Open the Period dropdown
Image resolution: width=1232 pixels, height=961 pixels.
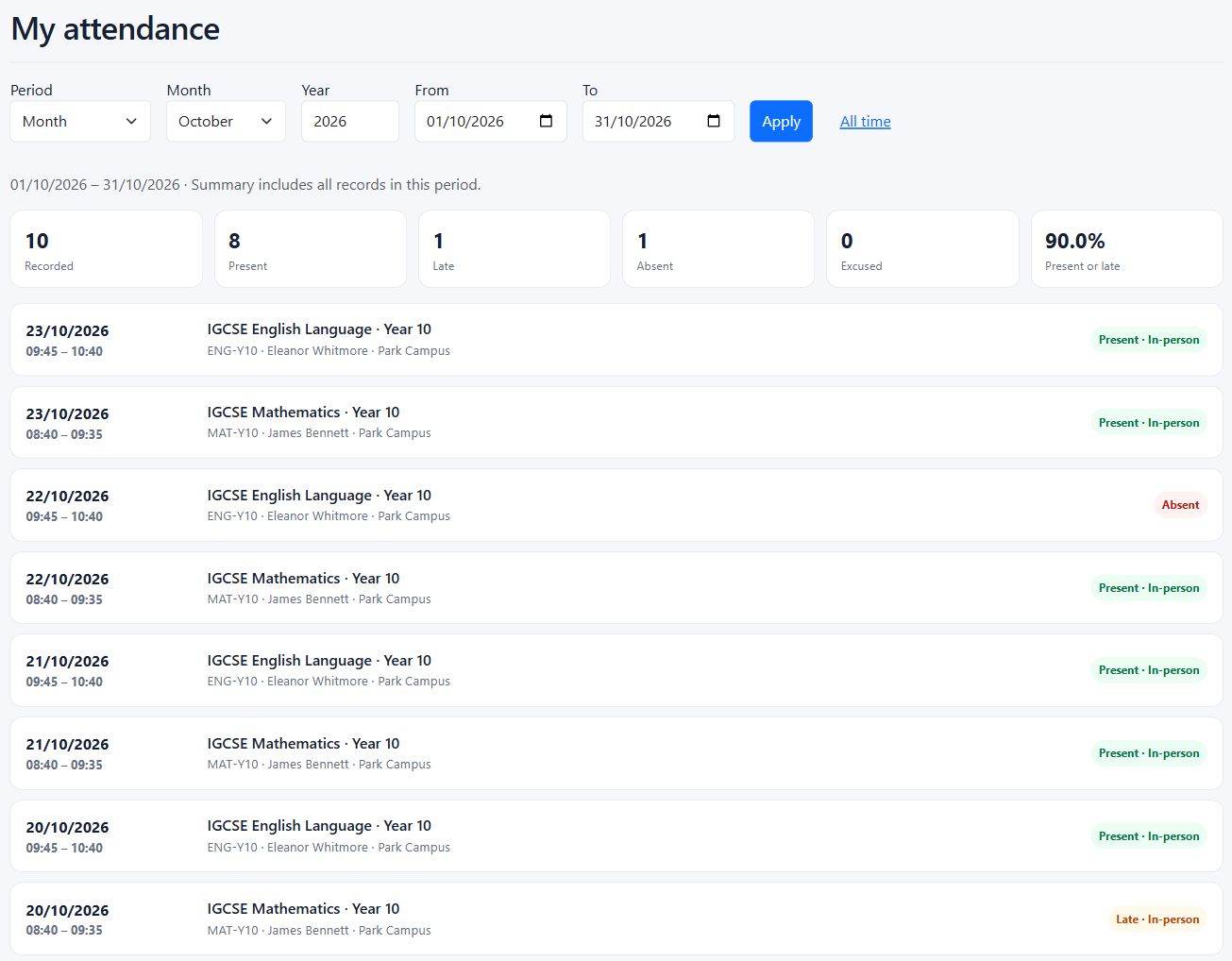[x=80, y=121]
